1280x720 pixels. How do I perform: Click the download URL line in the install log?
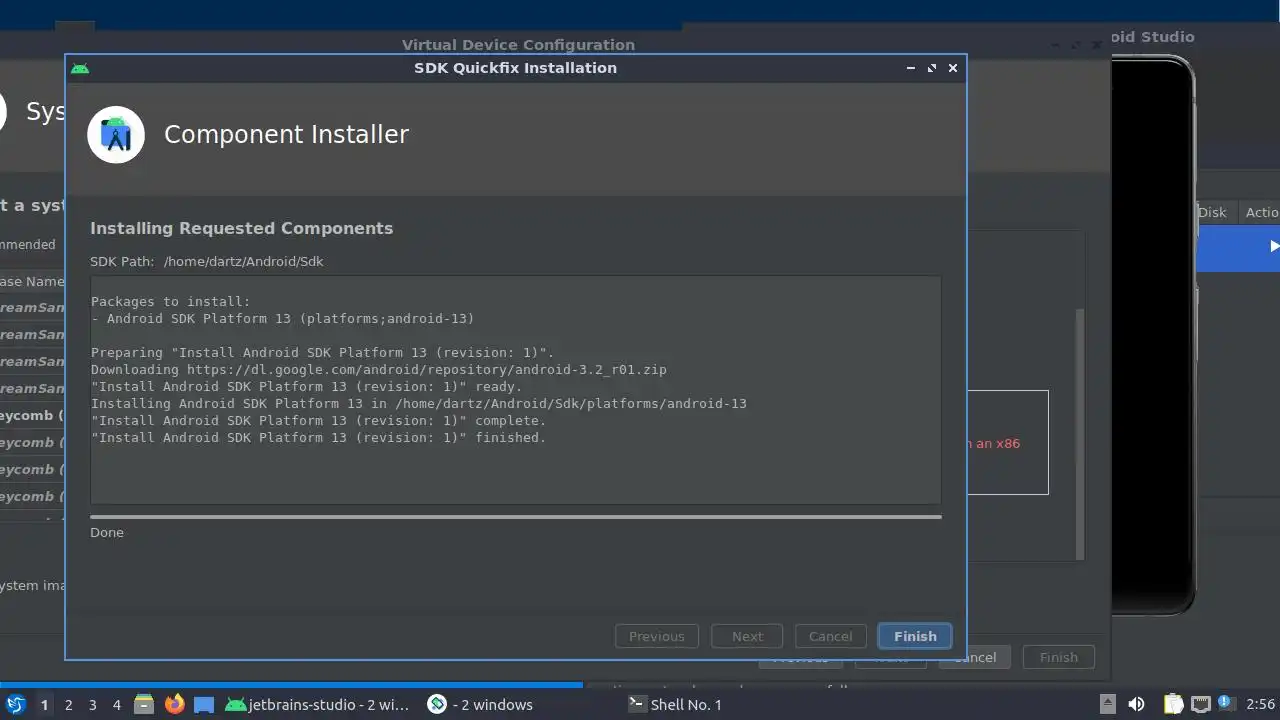click(379, 369)
